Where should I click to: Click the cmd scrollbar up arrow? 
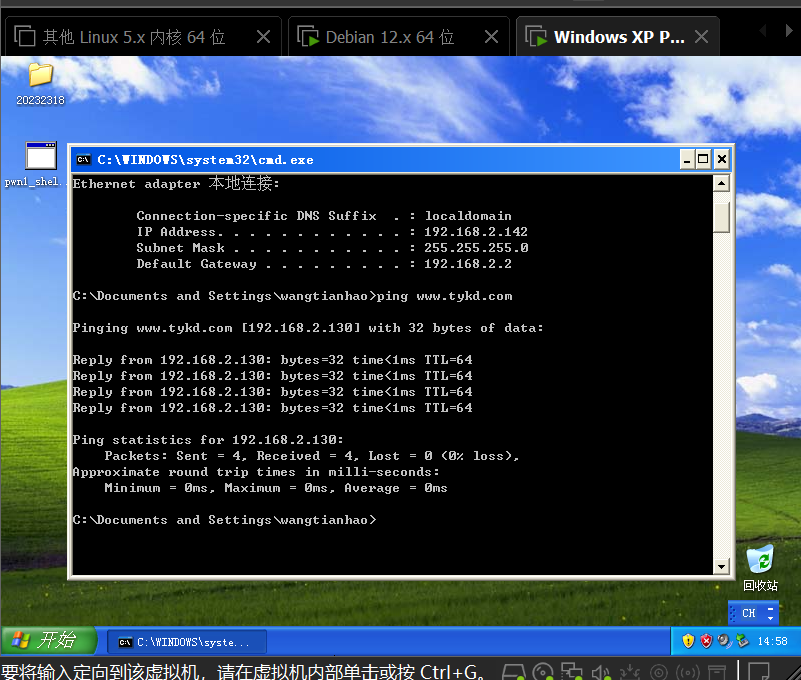coord(721,183)
